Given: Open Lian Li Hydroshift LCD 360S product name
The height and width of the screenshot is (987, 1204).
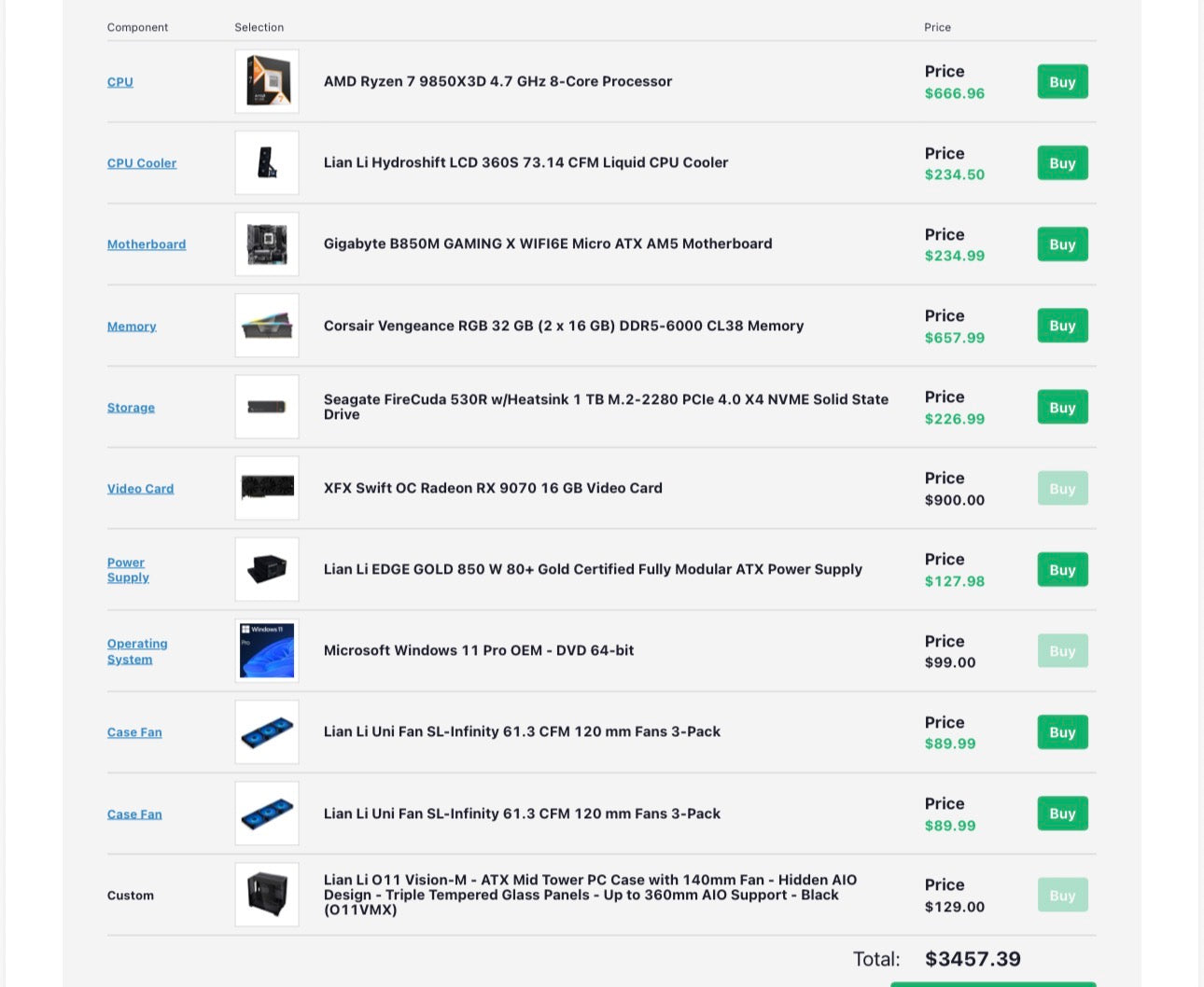Looking at the screenshot, I should [x=525, y=162].
